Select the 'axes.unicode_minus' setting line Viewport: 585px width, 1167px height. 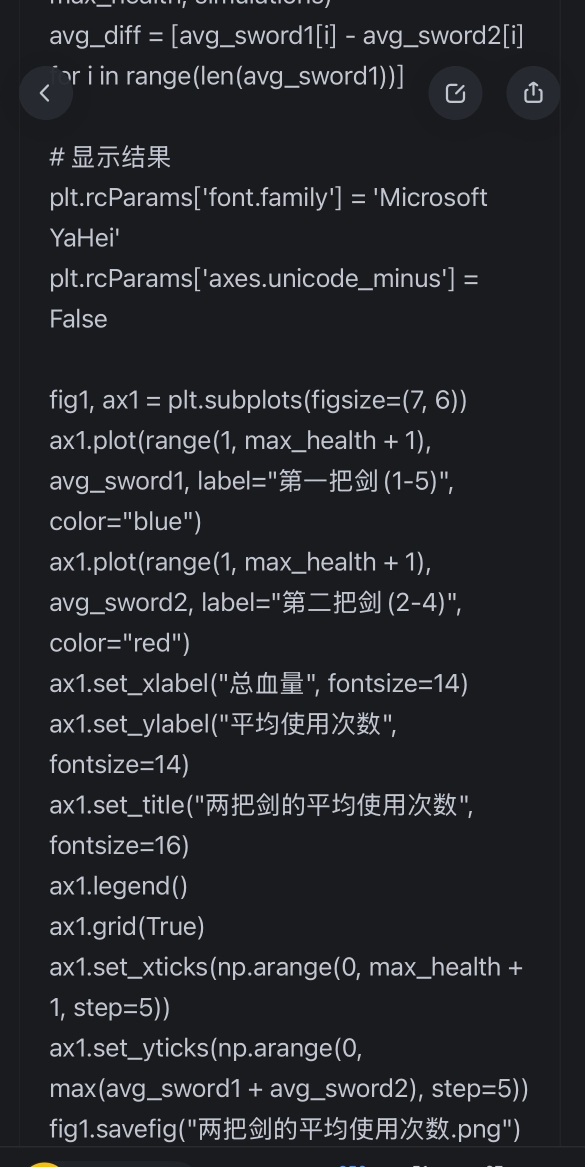[264, 278]
